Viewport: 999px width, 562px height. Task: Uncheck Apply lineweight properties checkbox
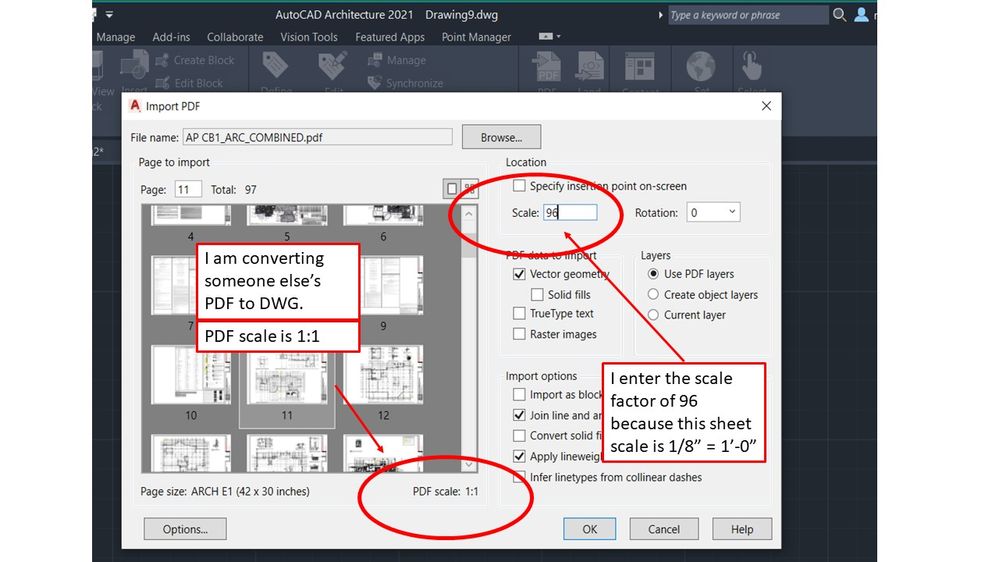519,456
